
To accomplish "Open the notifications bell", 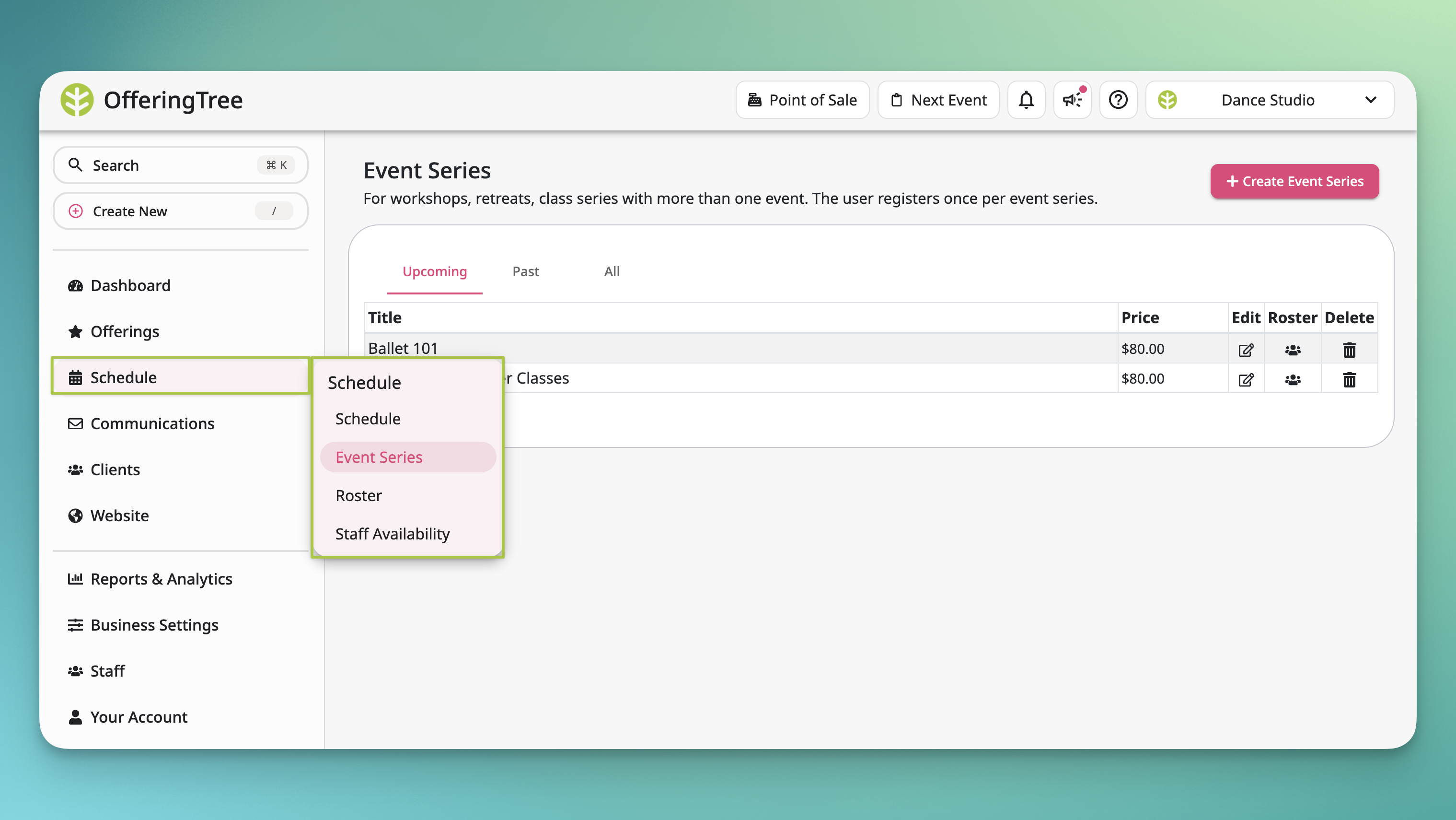I will tap(1026, 100).
